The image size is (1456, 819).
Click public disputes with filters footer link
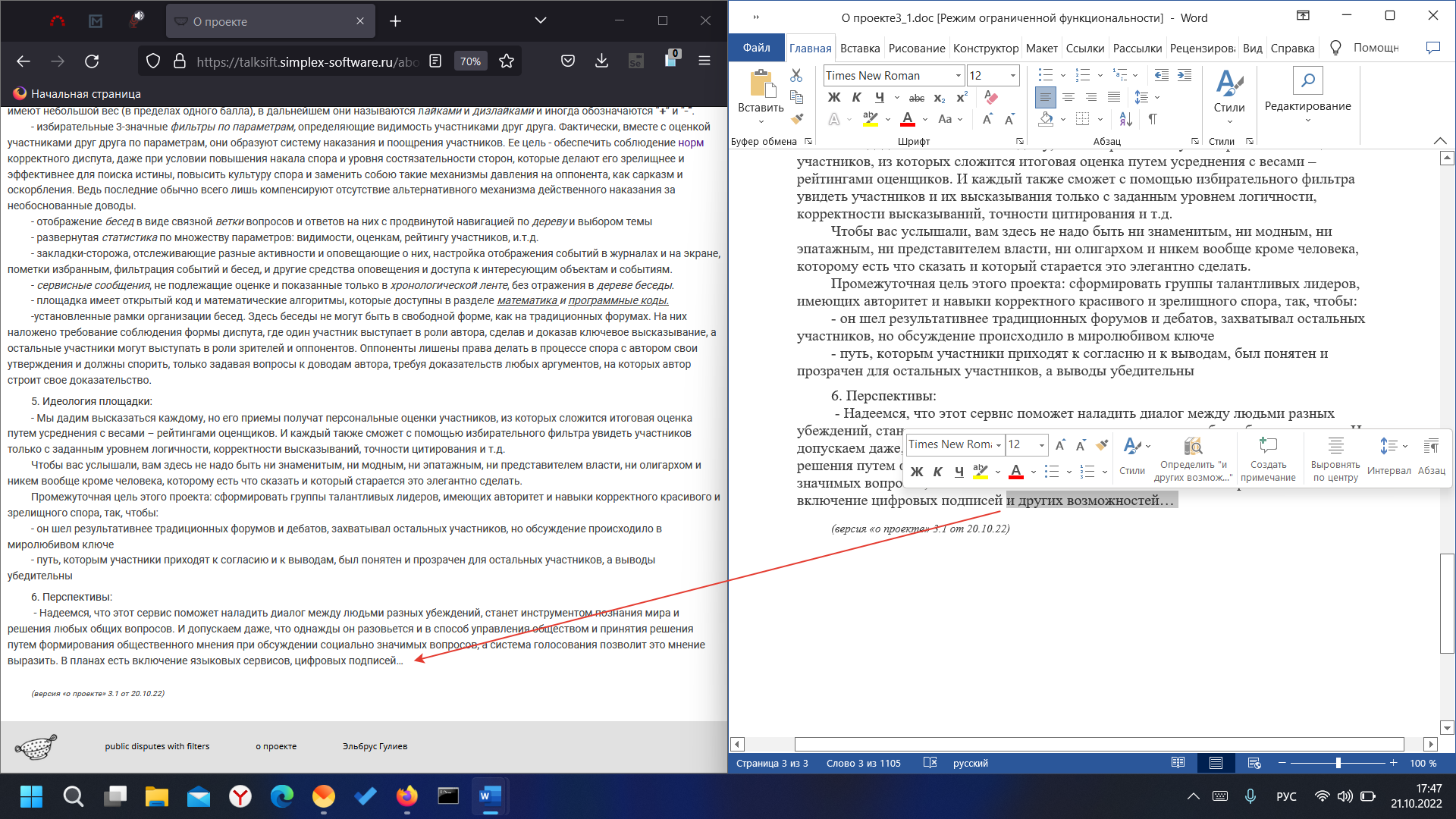coord(157,746)
